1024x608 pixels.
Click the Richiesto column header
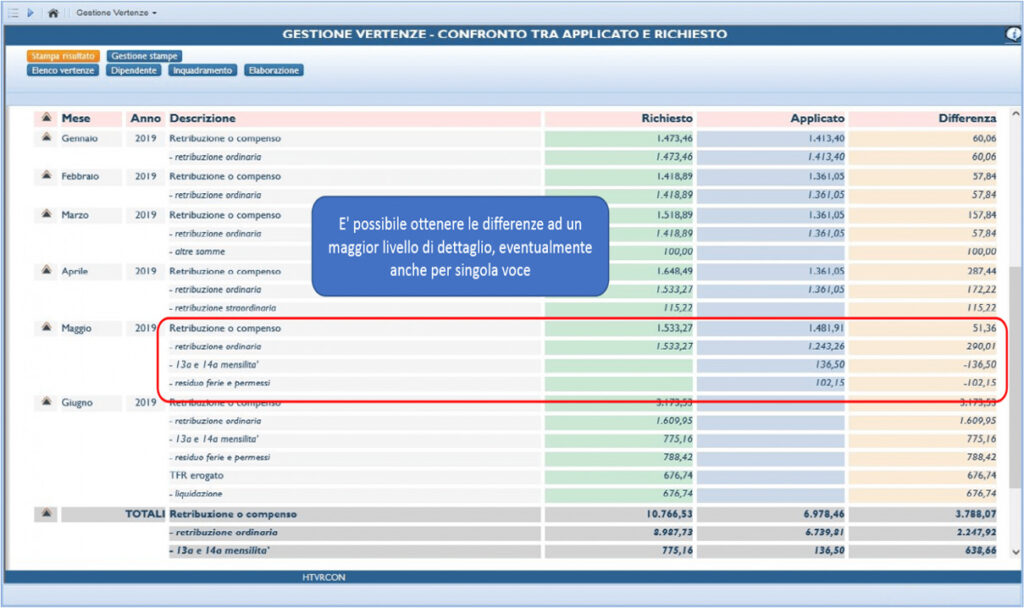point(667,118)
